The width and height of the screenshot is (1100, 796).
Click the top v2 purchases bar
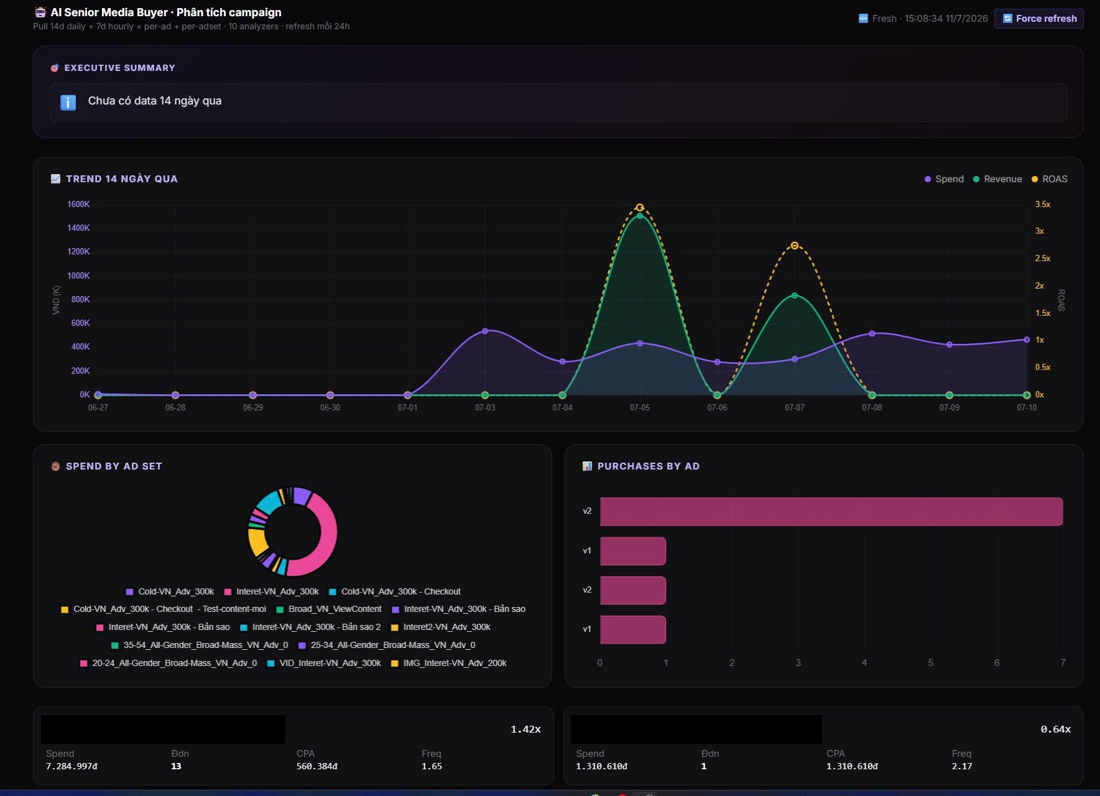(831, 511)
